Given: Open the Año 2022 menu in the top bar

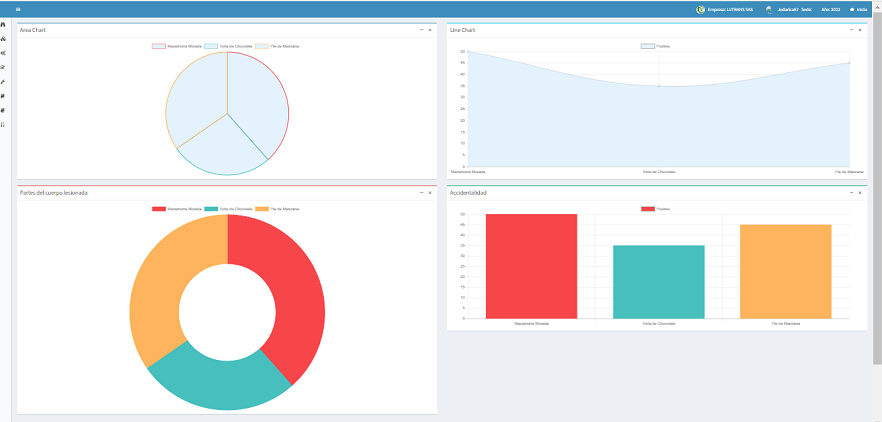Looking at the screenshot, I should 830,9.
